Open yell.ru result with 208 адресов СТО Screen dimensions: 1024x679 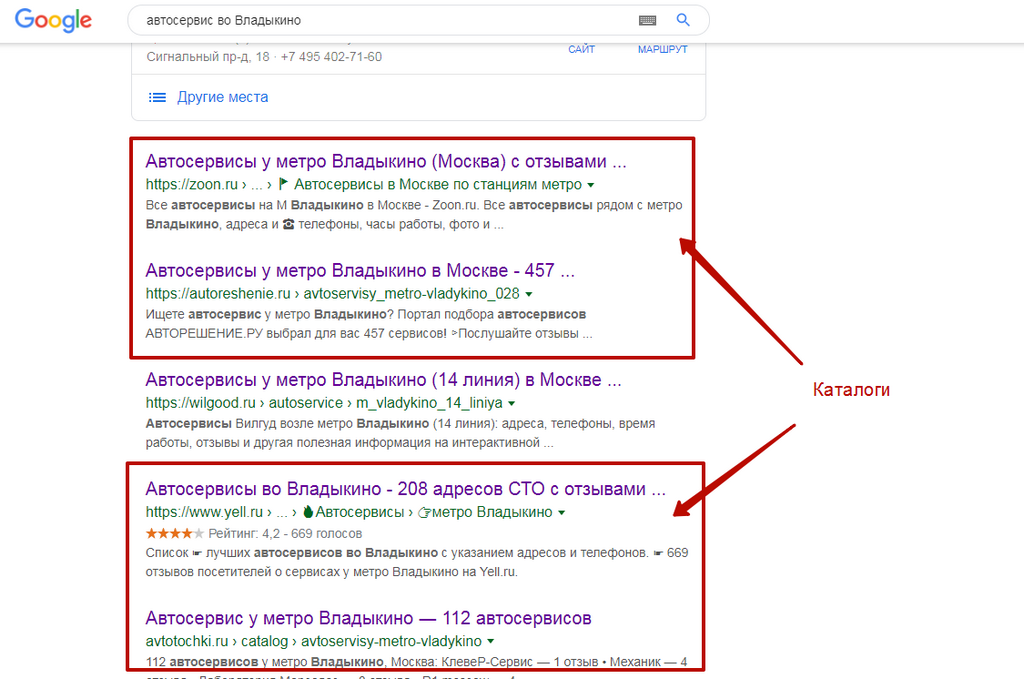[x=406, y=488]
